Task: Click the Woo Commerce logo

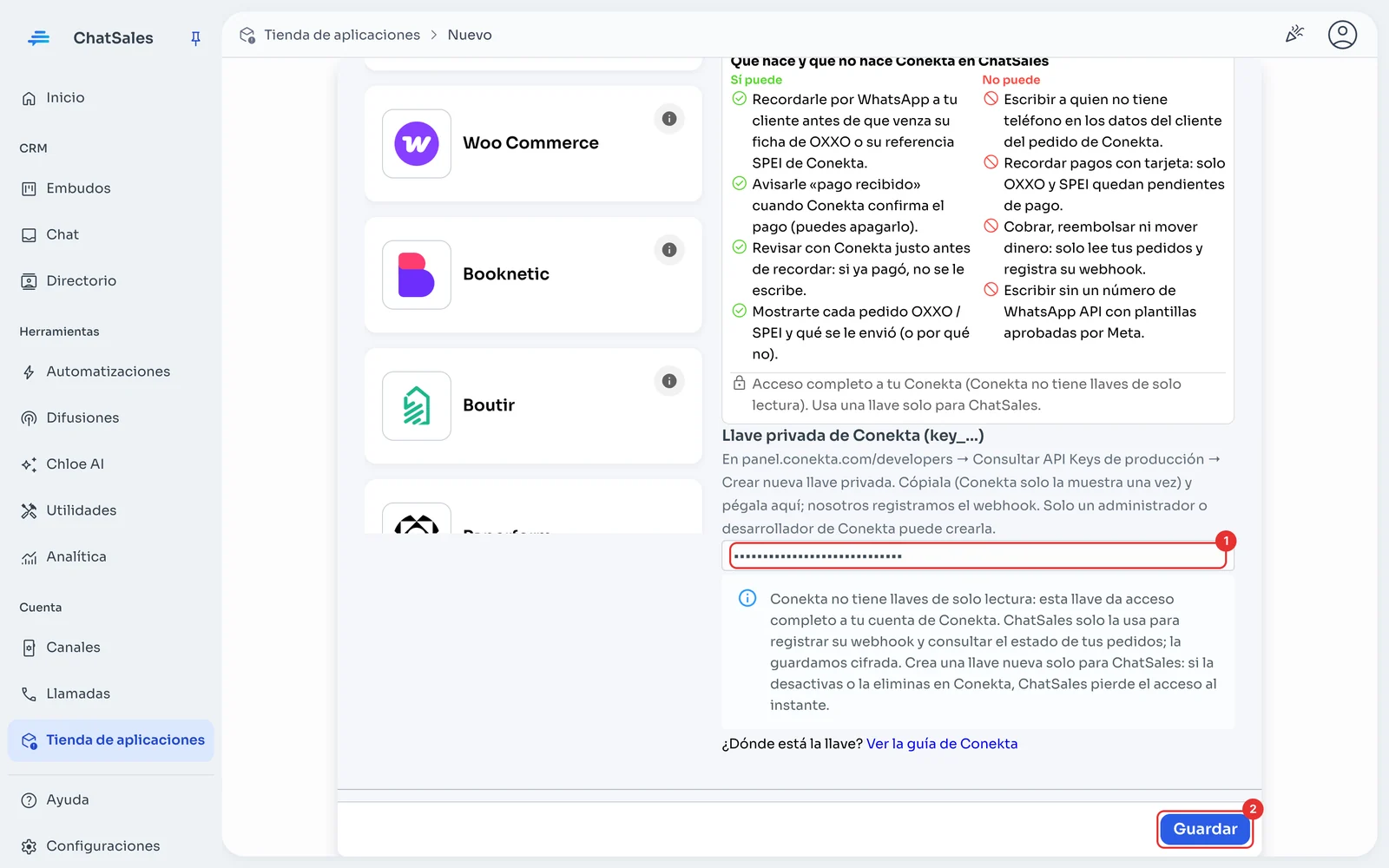Action: pyautogui.click(x=417, y=144)
